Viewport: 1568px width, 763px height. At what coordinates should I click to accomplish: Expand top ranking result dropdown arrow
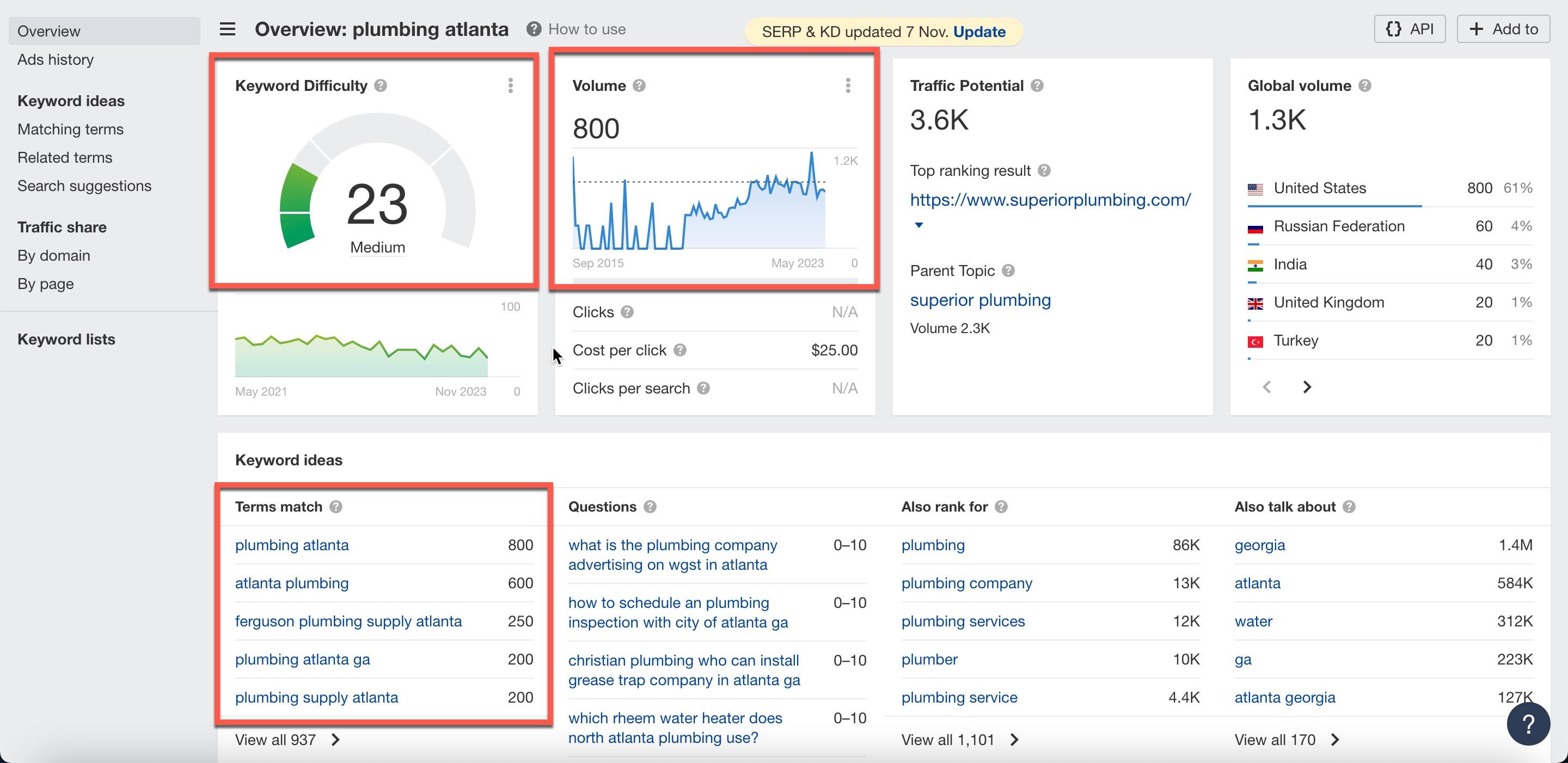(918, 225)
